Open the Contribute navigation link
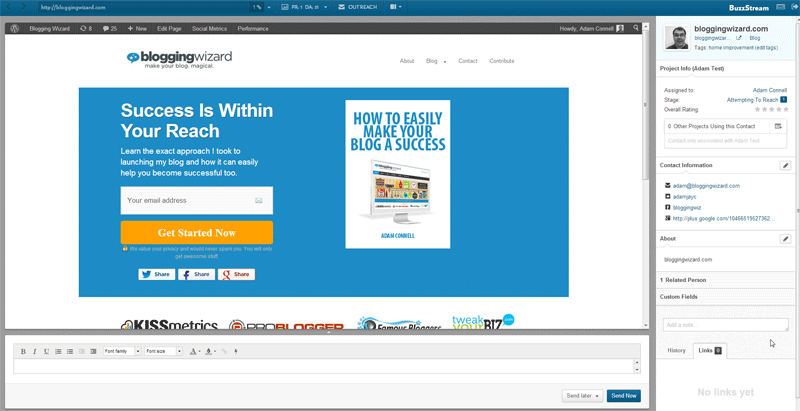Screen dimensions: 800x411 point(502,61)
